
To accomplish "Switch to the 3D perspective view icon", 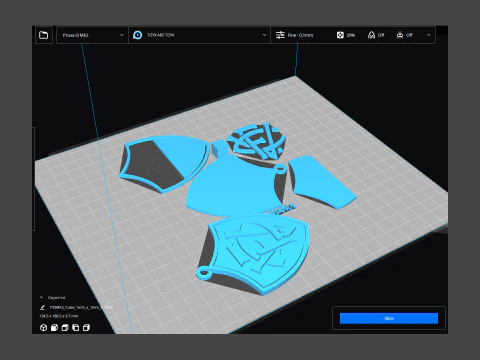I will pyautogui.click(x=43, y=328).
